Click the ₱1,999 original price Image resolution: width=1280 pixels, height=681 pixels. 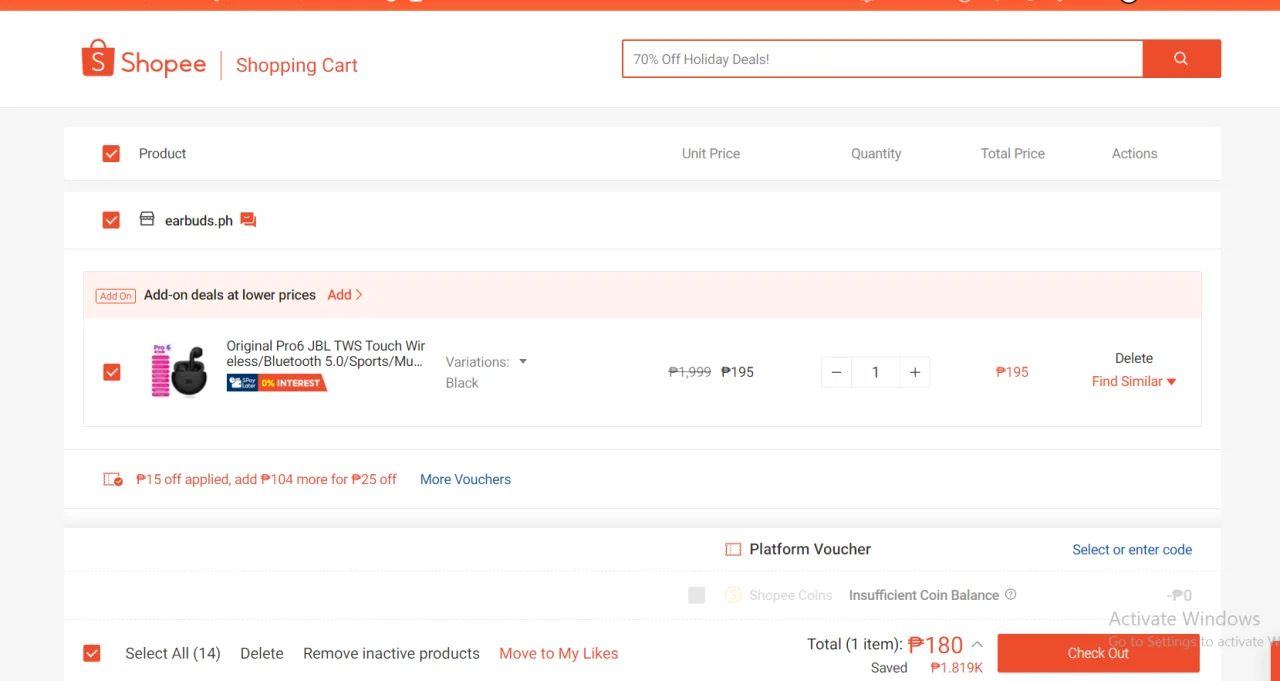pyautogui.click(x=690, y=372)
